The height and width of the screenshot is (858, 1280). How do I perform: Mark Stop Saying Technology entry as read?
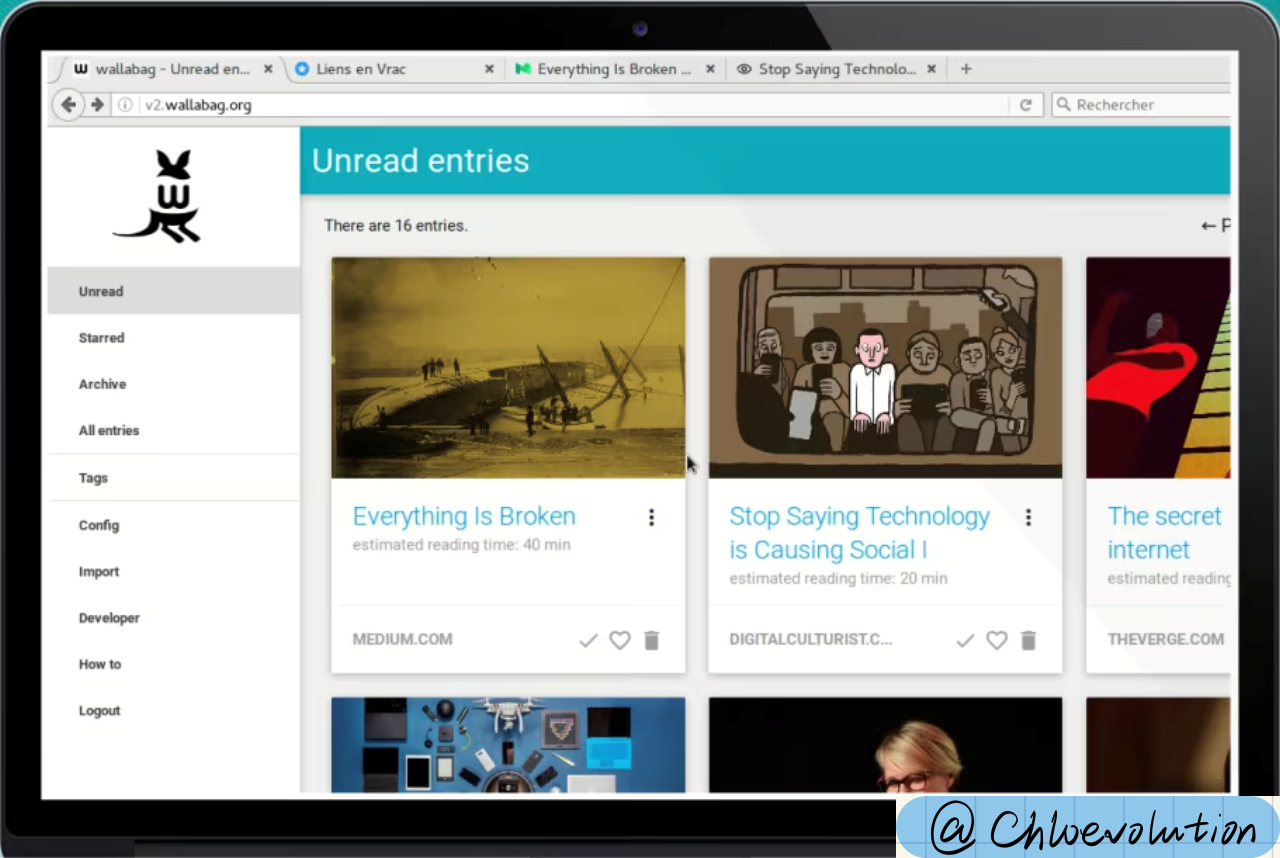click(965, 640)
